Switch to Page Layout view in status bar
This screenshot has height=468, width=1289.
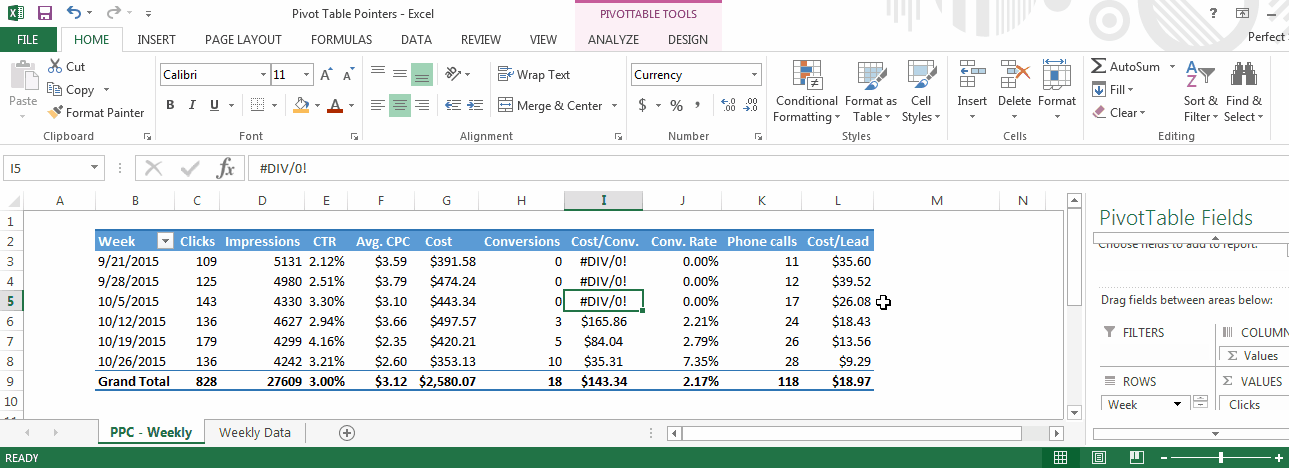tap(1098, 458)
